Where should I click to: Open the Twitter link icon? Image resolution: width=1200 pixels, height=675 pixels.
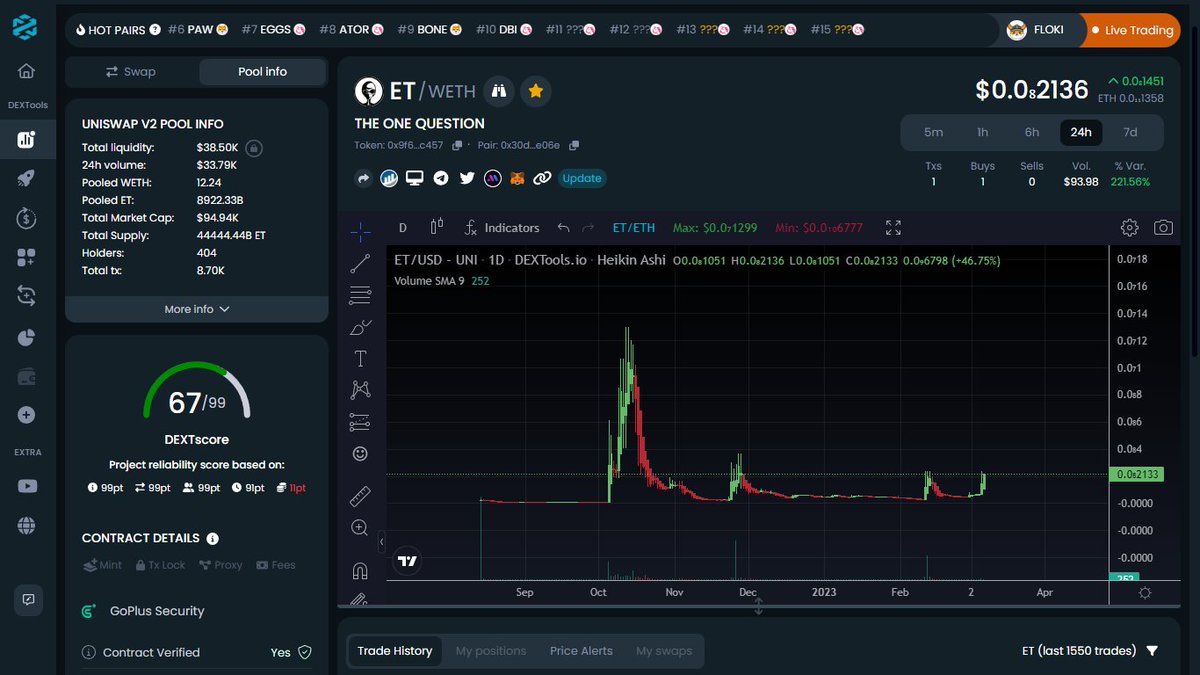click(467, 178)
